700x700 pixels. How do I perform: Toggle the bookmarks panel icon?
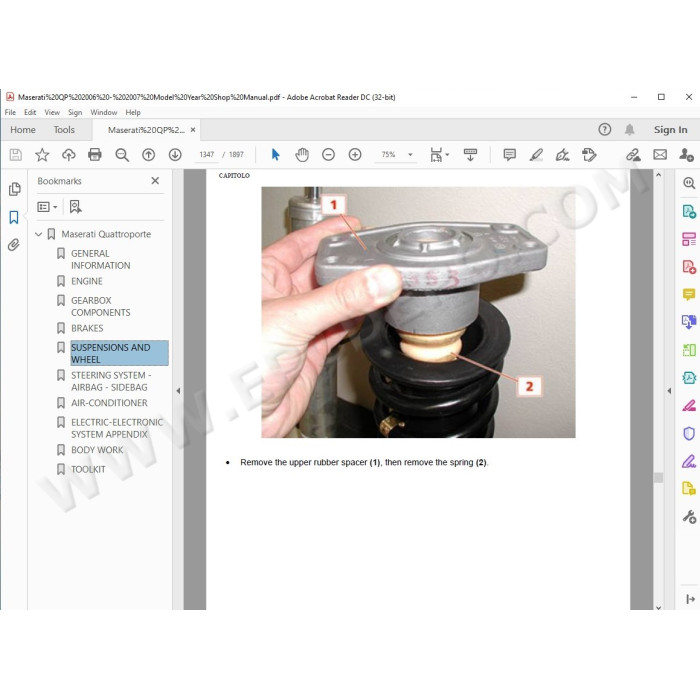[x=14, y=217]
